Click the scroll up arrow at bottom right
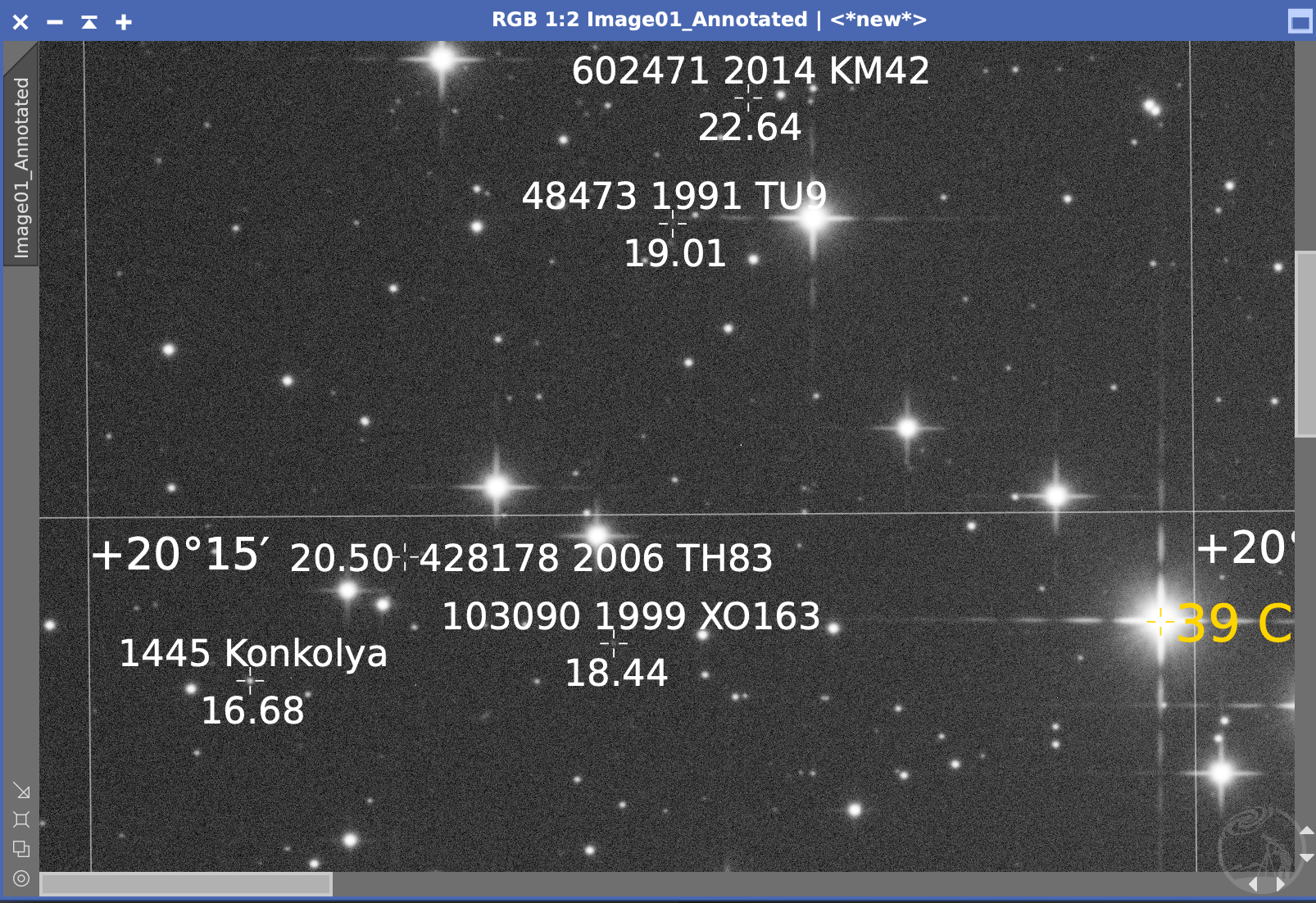The height and width of the screenshot is (903, 1316). coord(1306,831)
